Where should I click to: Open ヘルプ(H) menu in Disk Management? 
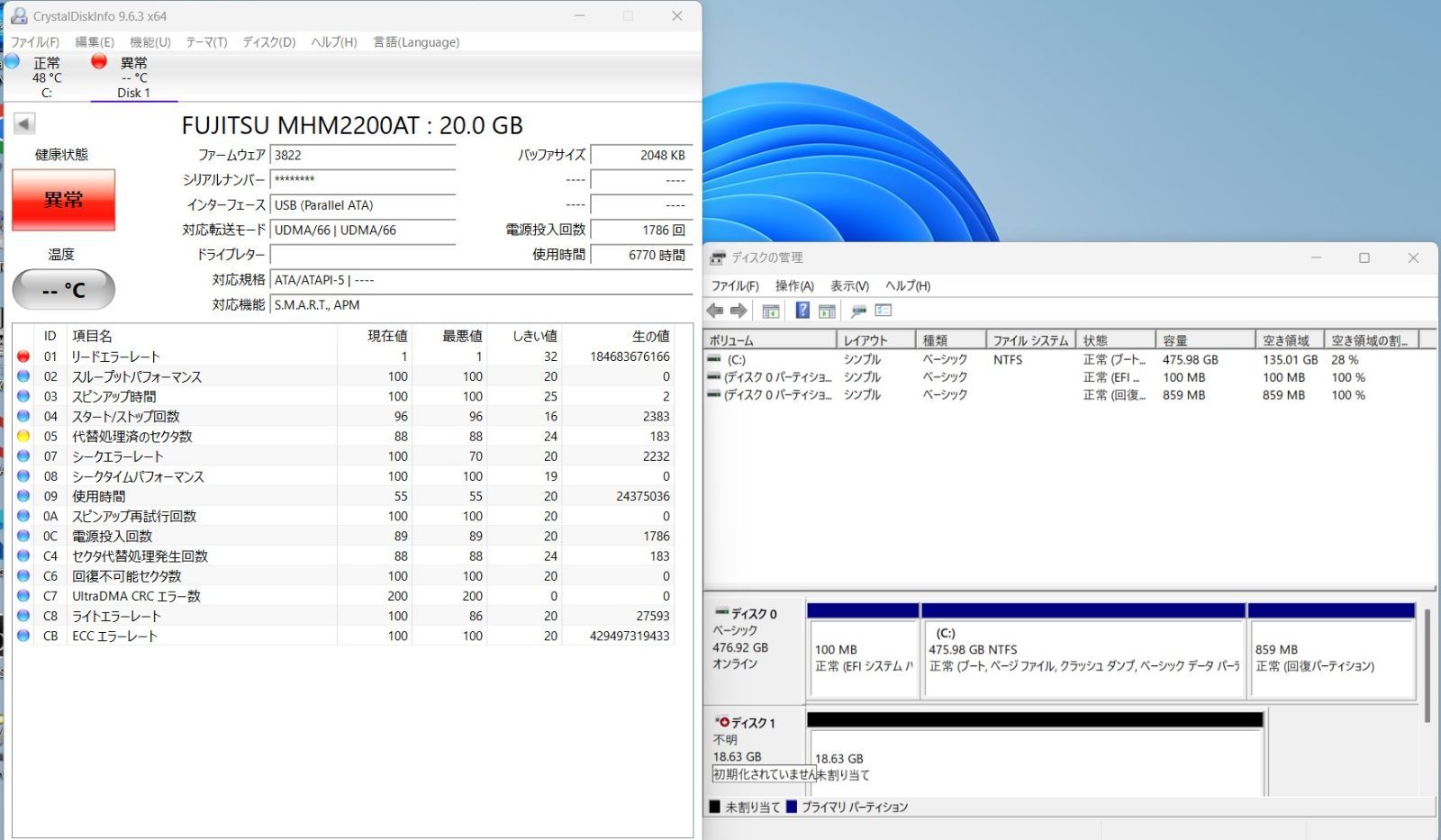click(x=907, y=285)
